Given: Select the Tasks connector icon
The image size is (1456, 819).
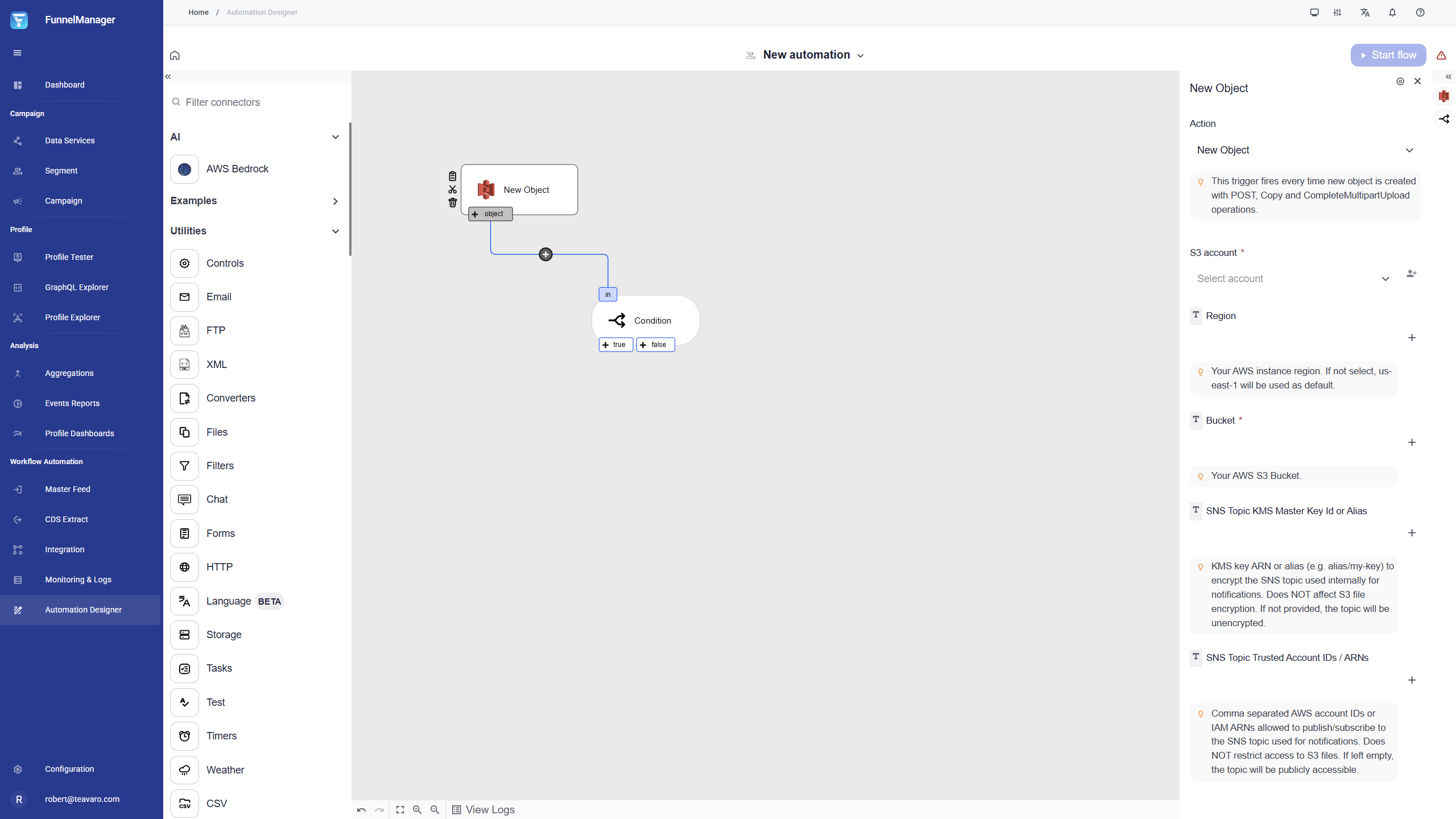Looking at the screenshot, I should pos(184,668).
